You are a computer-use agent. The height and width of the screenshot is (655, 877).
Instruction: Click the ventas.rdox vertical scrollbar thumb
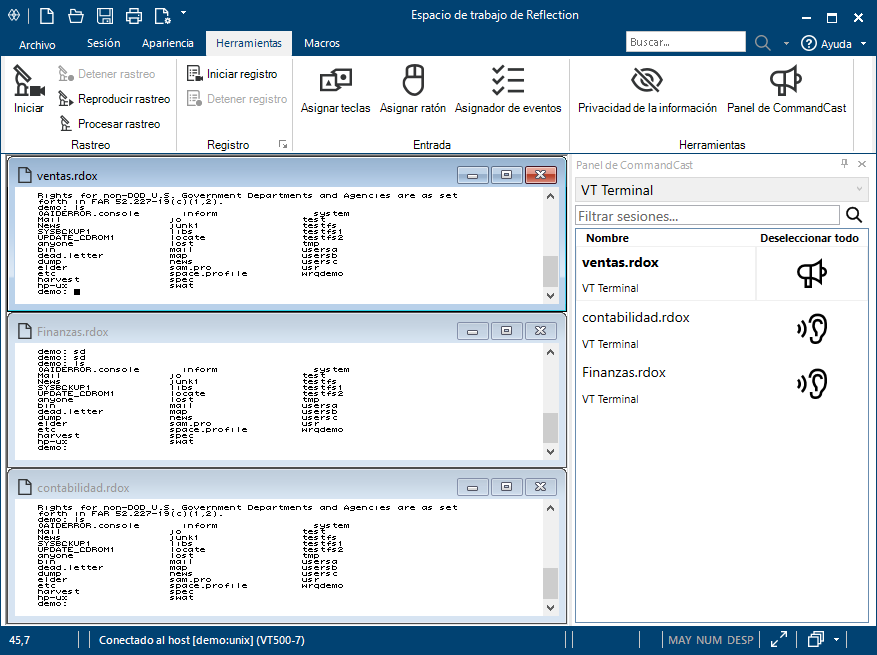[x=550, y=270]
